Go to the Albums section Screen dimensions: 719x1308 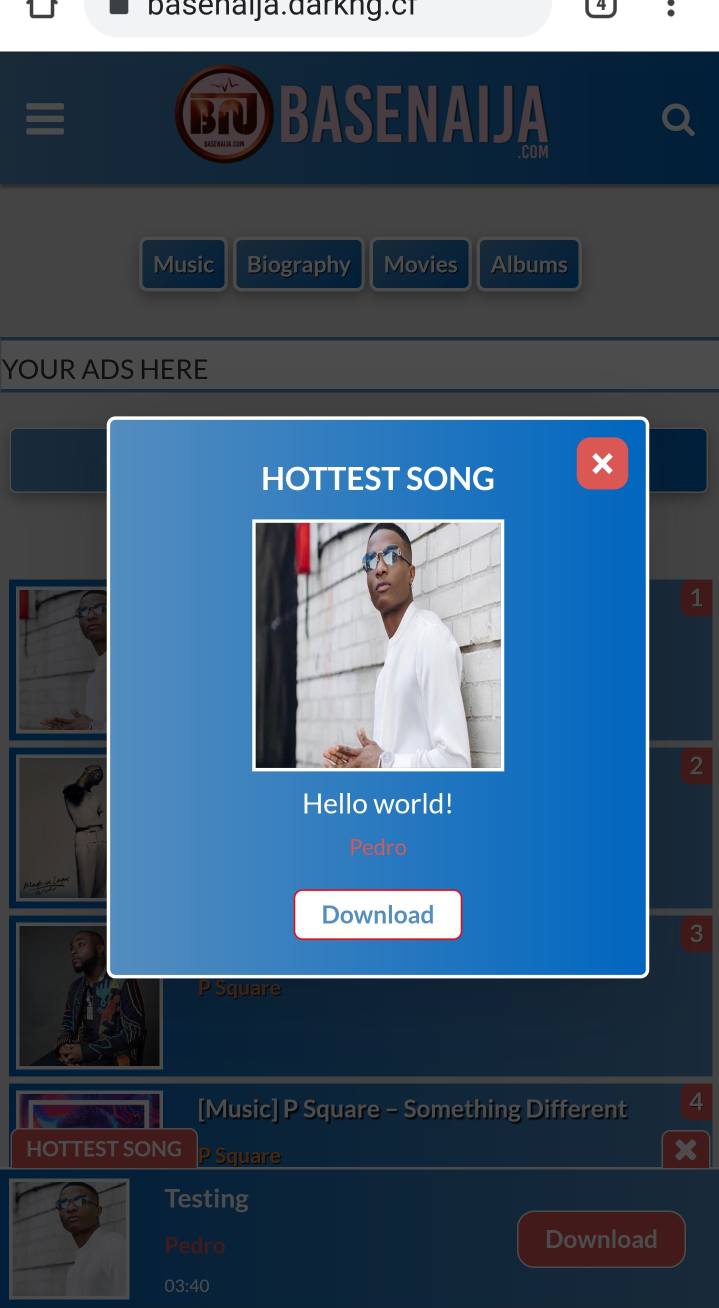[x=529, y=265]
